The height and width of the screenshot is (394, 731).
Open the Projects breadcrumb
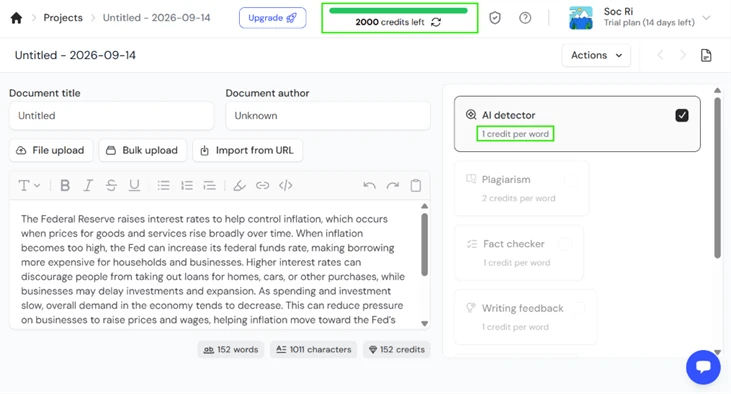click(63, 18)
